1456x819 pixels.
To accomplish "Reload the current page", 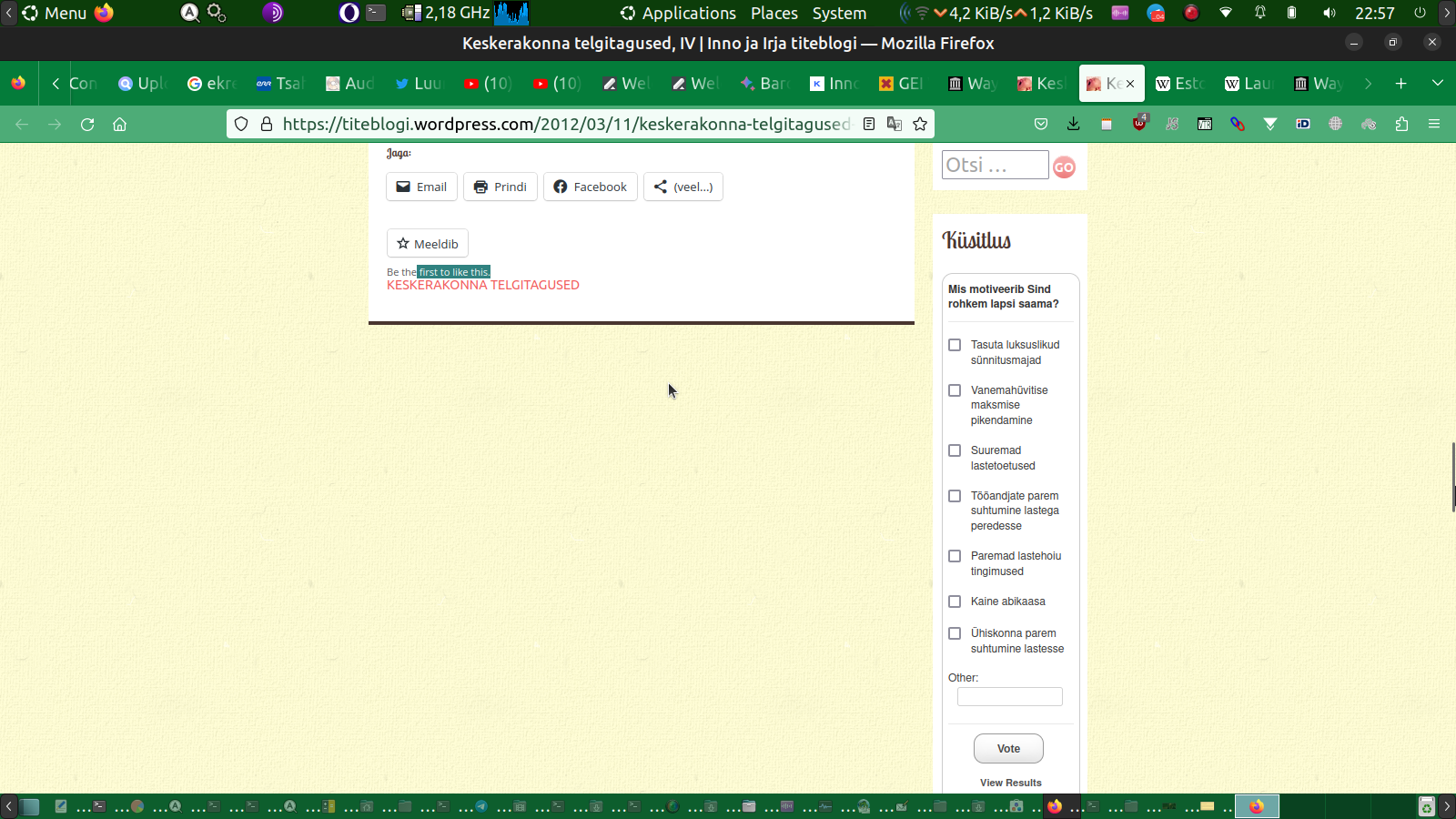I will pos(87,125).
